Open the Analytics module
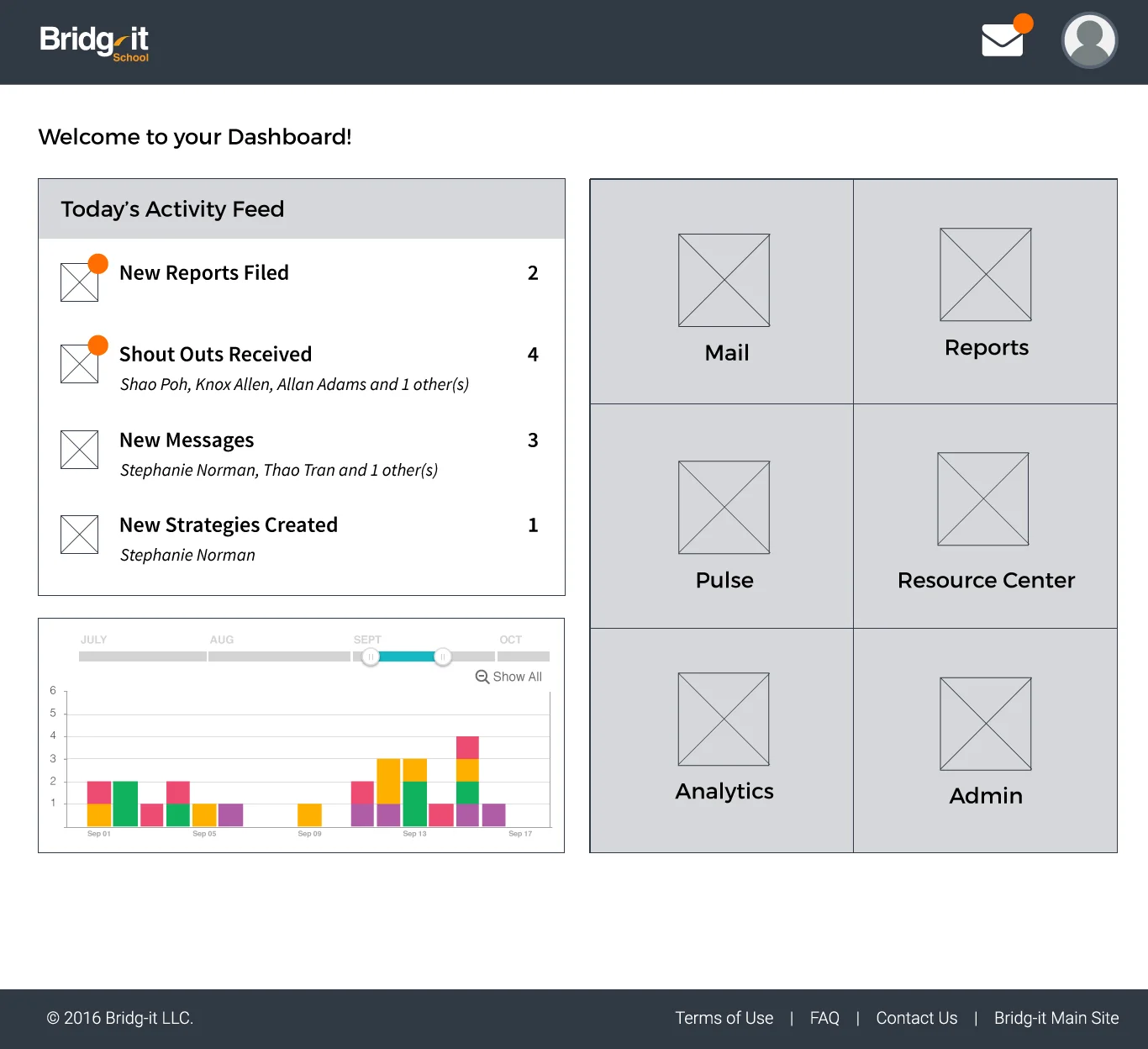 pos(724,740)
